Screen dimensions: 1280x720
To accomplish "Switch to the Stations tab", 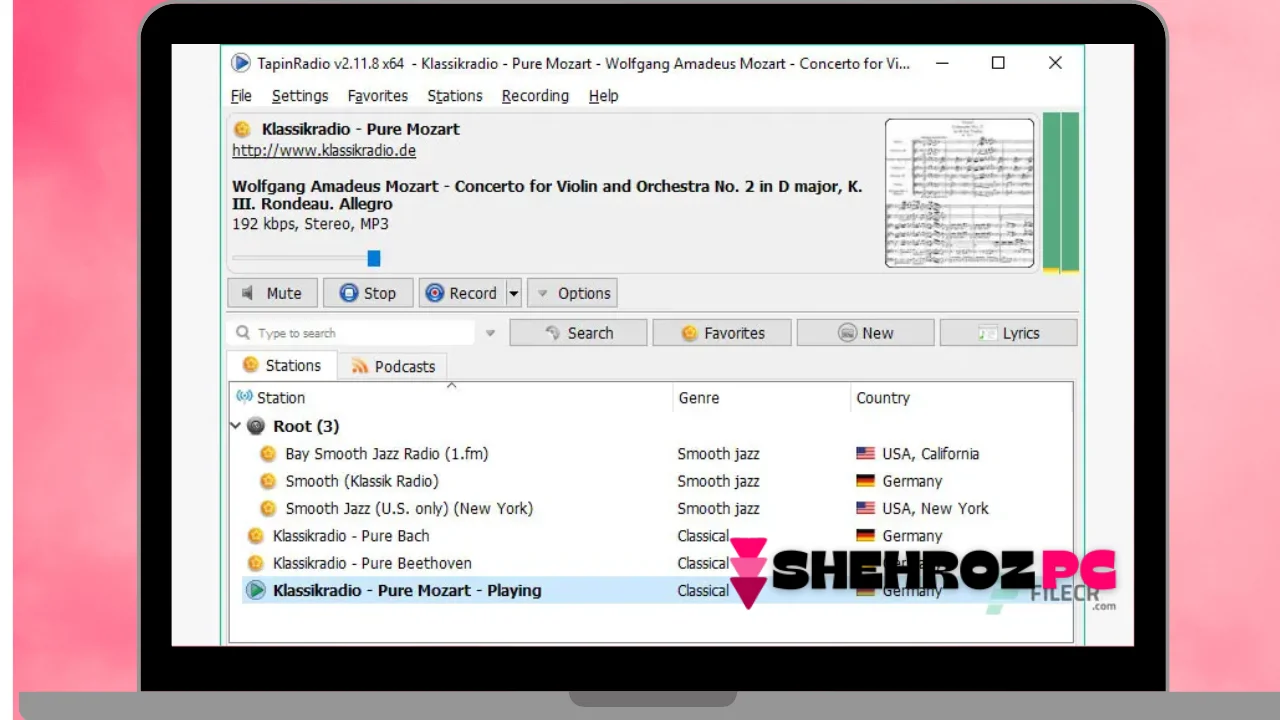I will point(282,365).
